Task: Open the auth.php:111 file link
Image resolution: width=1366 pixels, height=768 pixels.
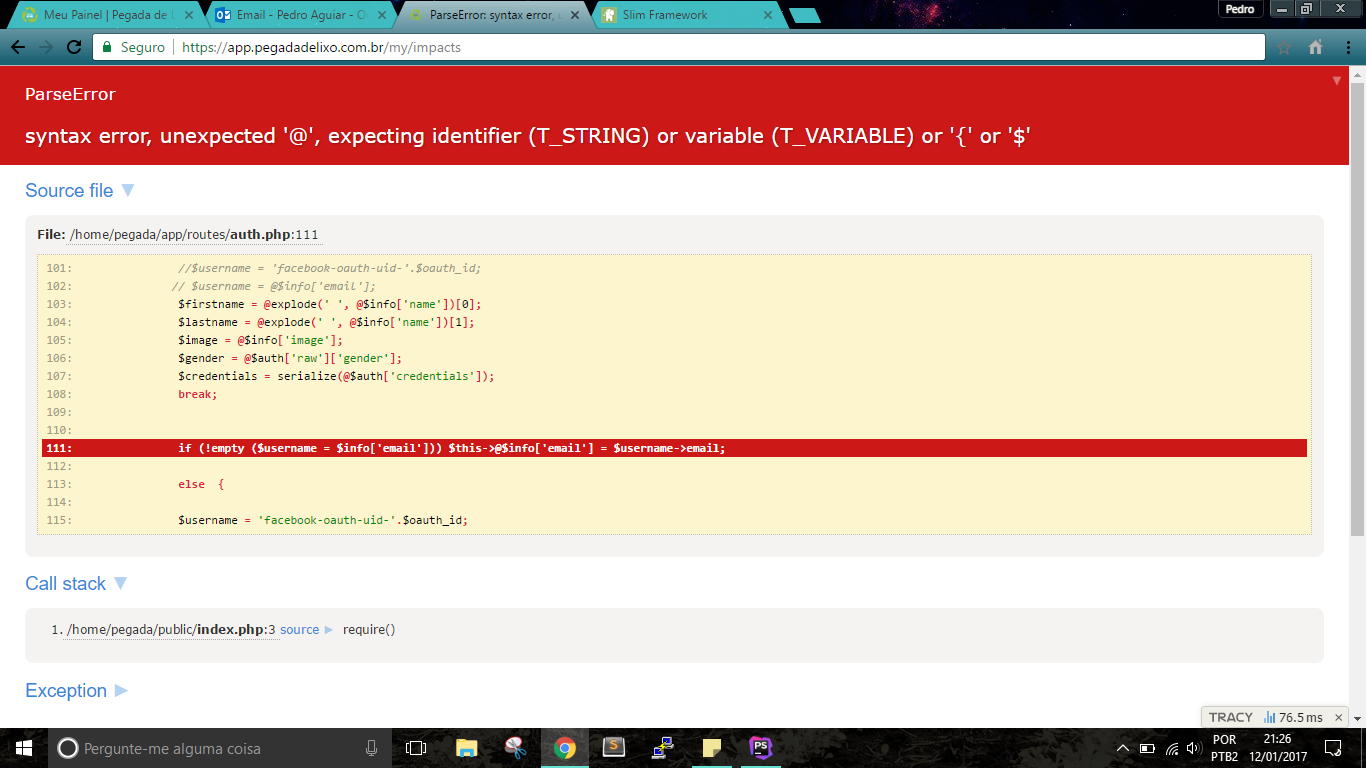Action: [194, 234]
